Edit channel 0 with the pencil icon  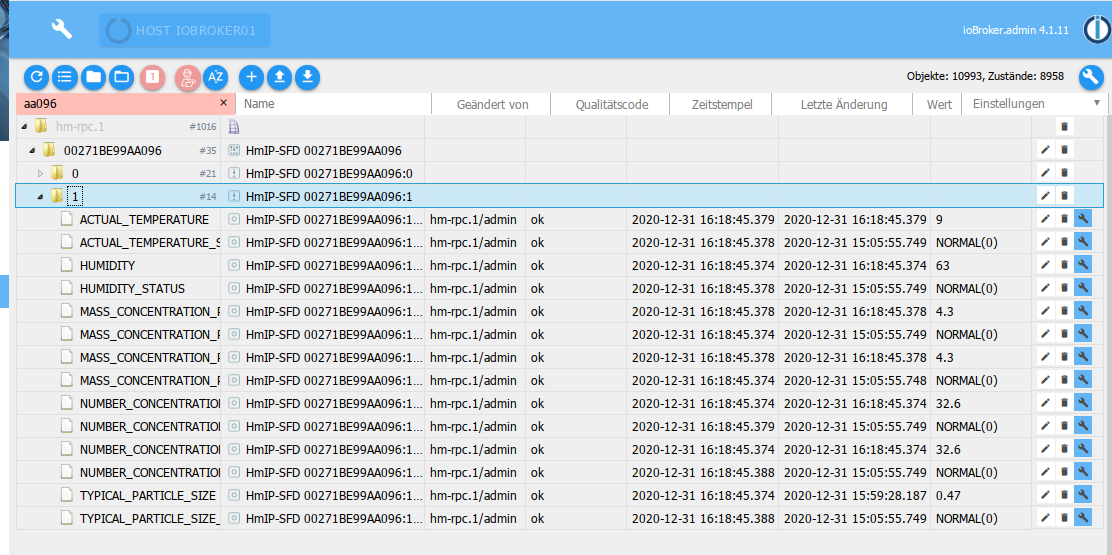pos(1045,173)
